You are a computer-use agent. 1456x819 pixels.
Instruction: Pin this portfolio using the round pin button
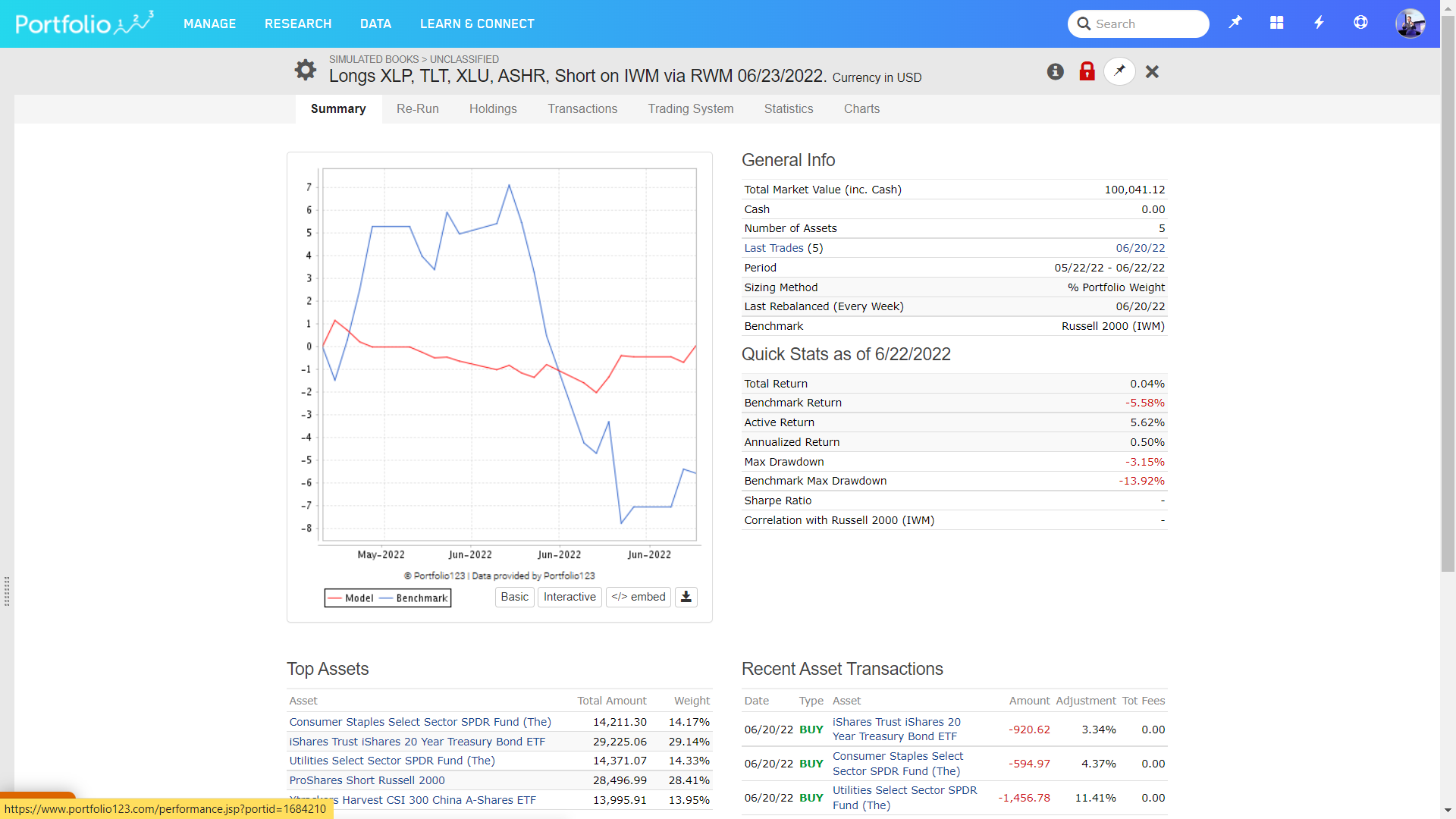click(1119, 71)
